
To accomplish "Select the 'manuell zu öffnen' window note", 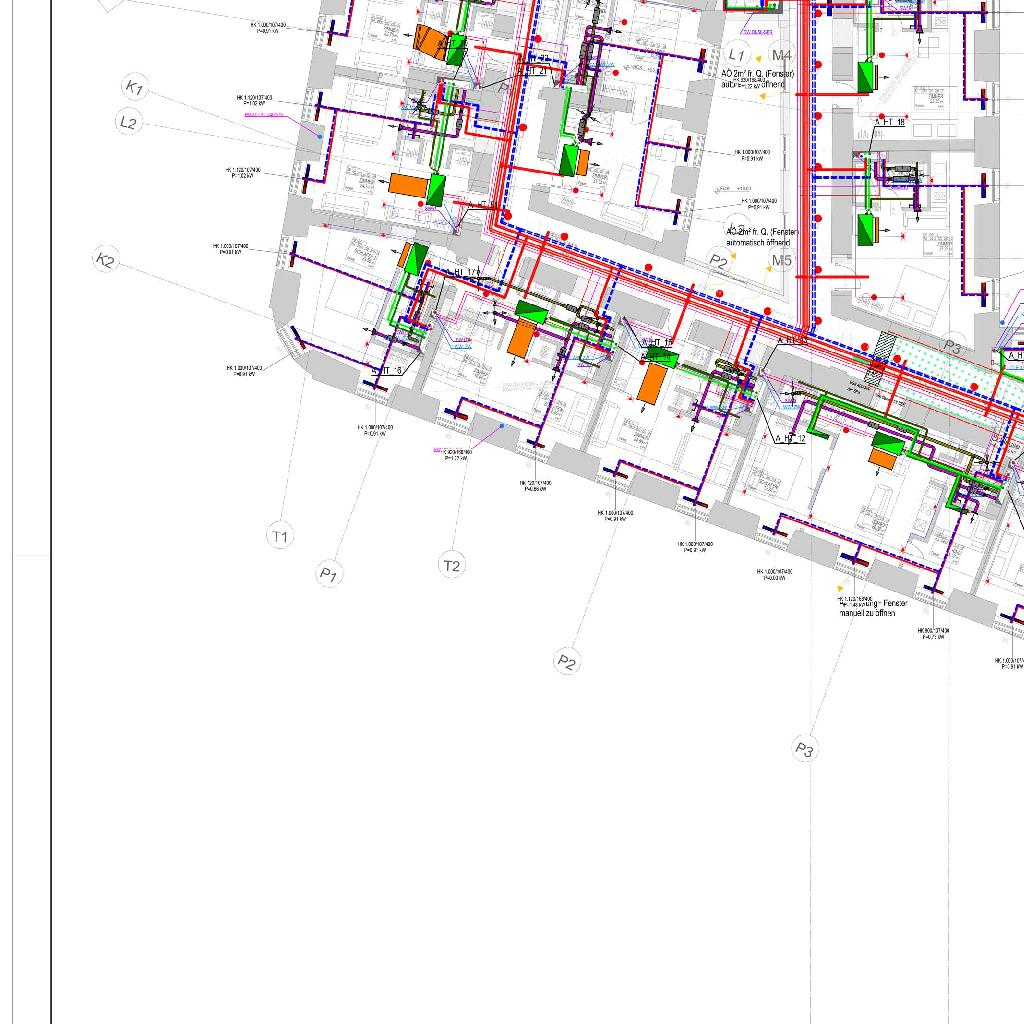I will (x=874, y=612).
